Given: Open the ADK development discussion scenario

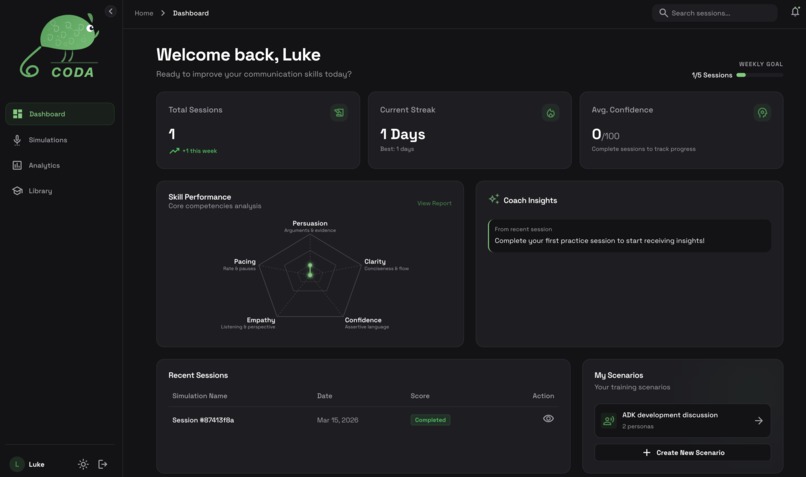Looking at the screenshot, I should [682, 420].
